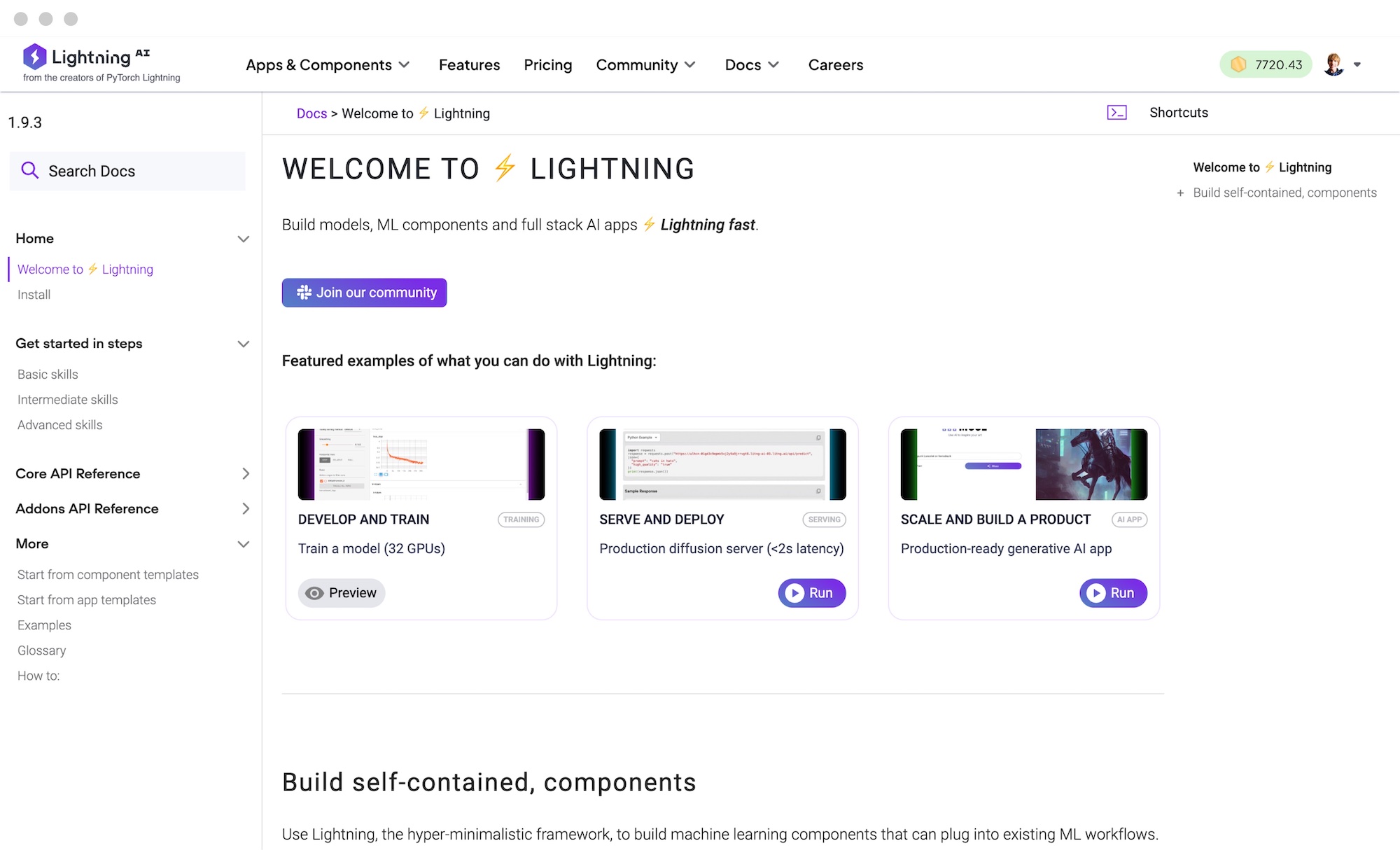This screenshot has height=850, width=1400.
Task: Click the Docs breadcrumb link
Action: pyautogui.click(x=311, y=113)
